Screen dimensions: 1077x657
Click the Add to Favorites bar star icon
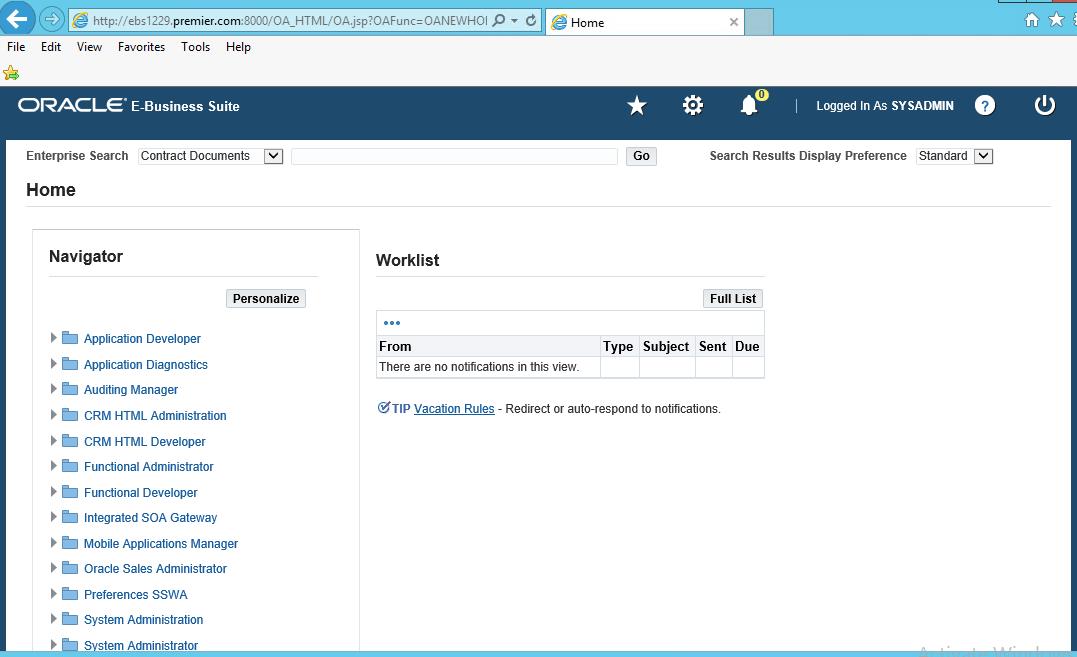point(11,73)
